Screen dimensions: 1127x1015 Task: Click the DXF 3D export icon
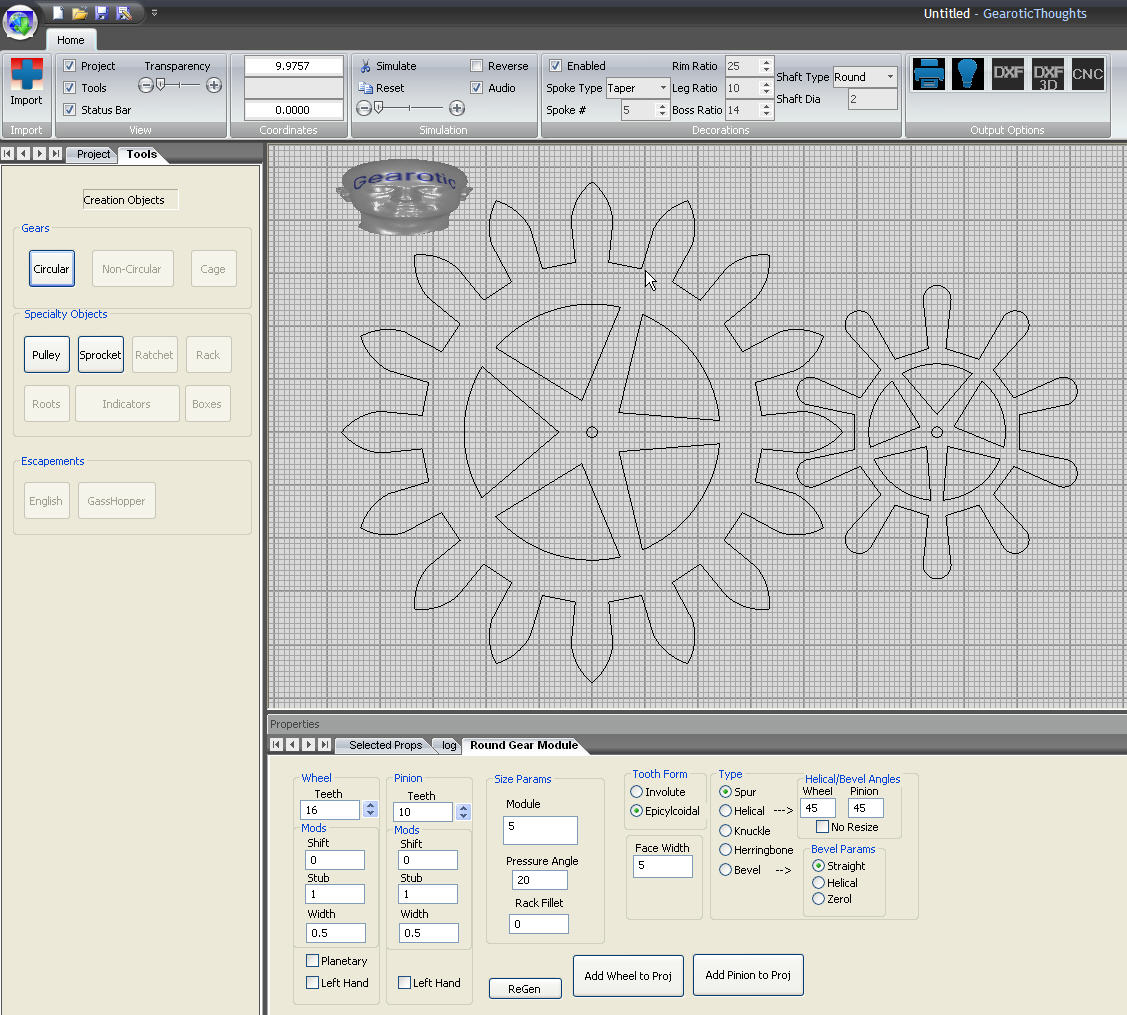click(x=1048, y=75)
